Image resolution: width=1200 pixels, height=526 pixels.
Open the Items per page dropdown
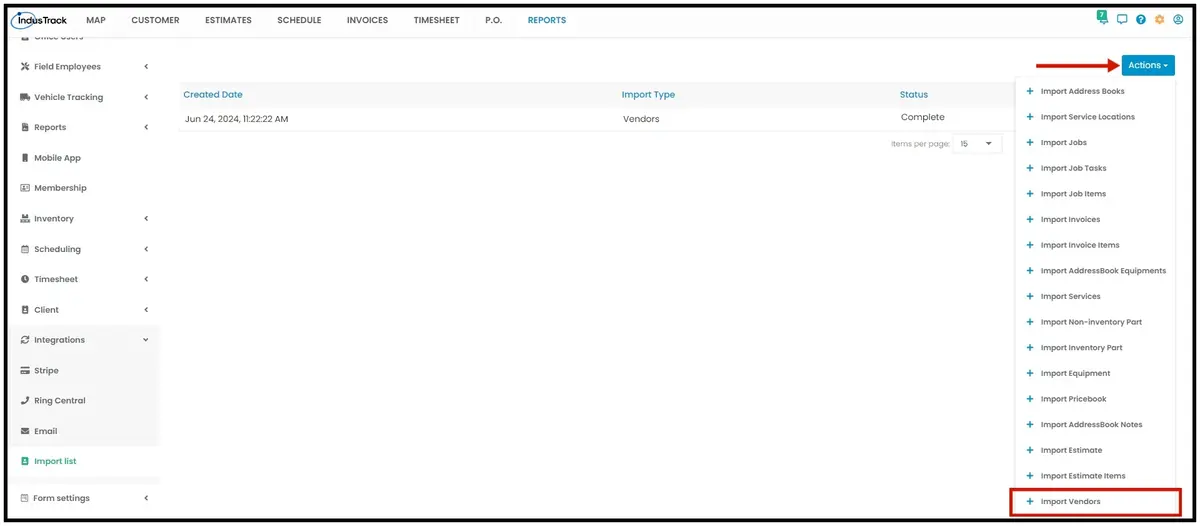pos(977,144)
